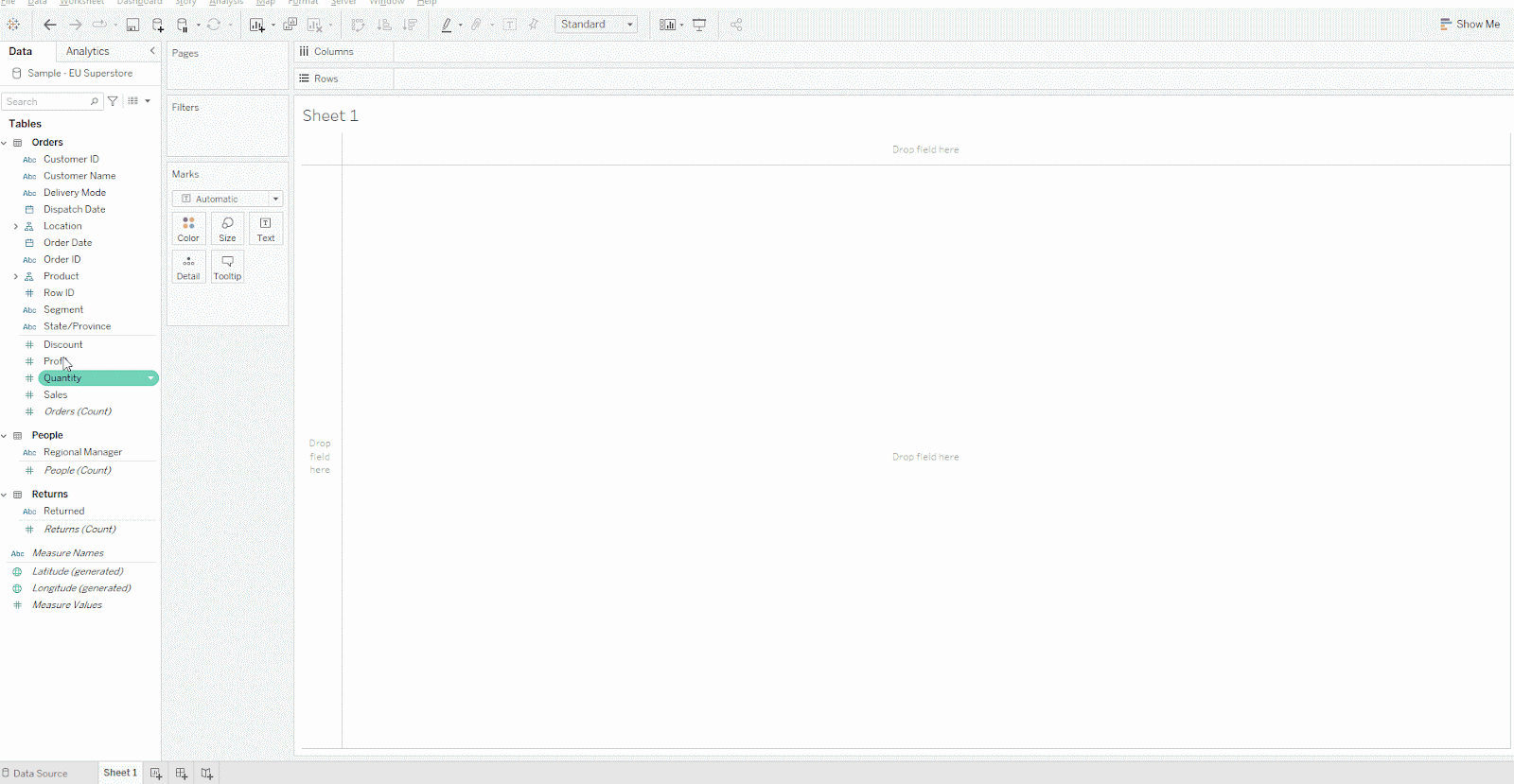Click the Text button in Marks card
The width and height of the screenshot is (1514, 784).
pyautogui.click(x=266, y=229)
